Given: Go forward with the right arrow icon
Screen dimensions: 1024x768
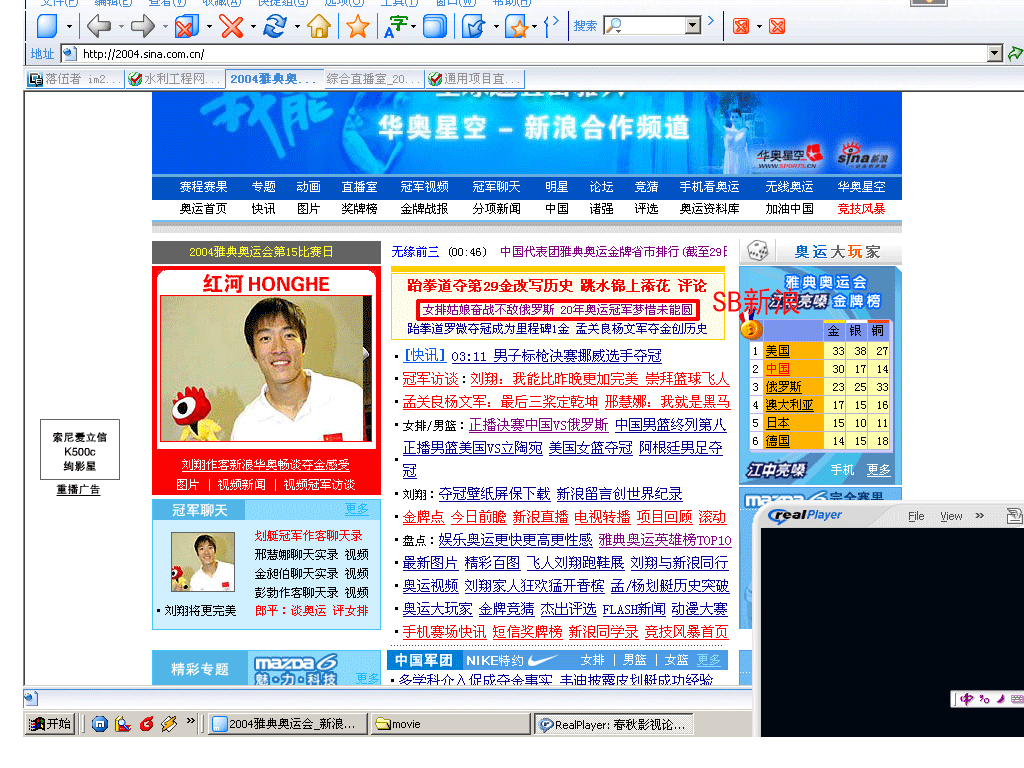Looking at the screenshot, I should click(142, 26).
